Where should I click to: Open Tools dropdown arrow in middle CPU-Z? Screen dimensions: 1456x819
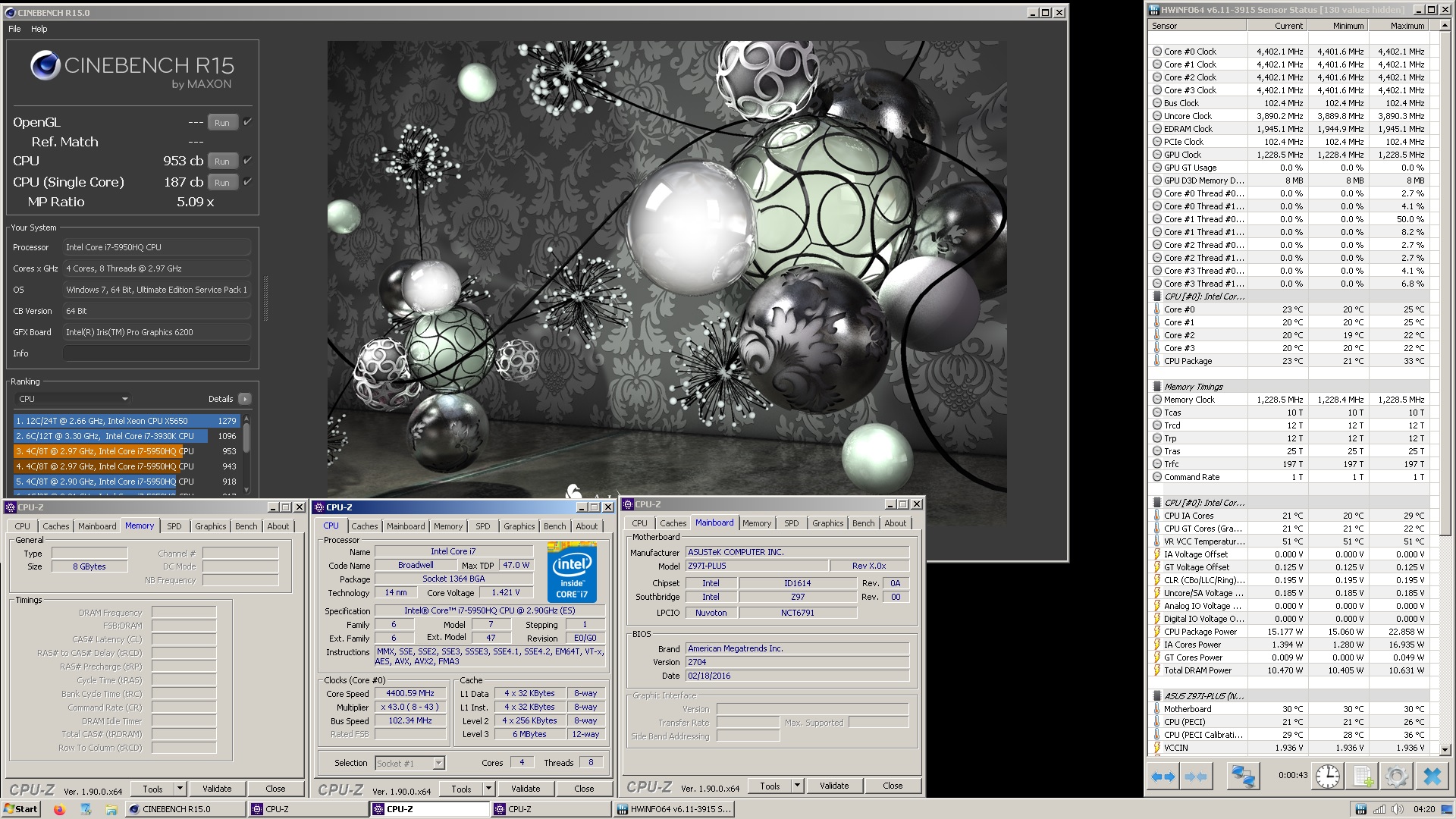(x=488, y=789)
